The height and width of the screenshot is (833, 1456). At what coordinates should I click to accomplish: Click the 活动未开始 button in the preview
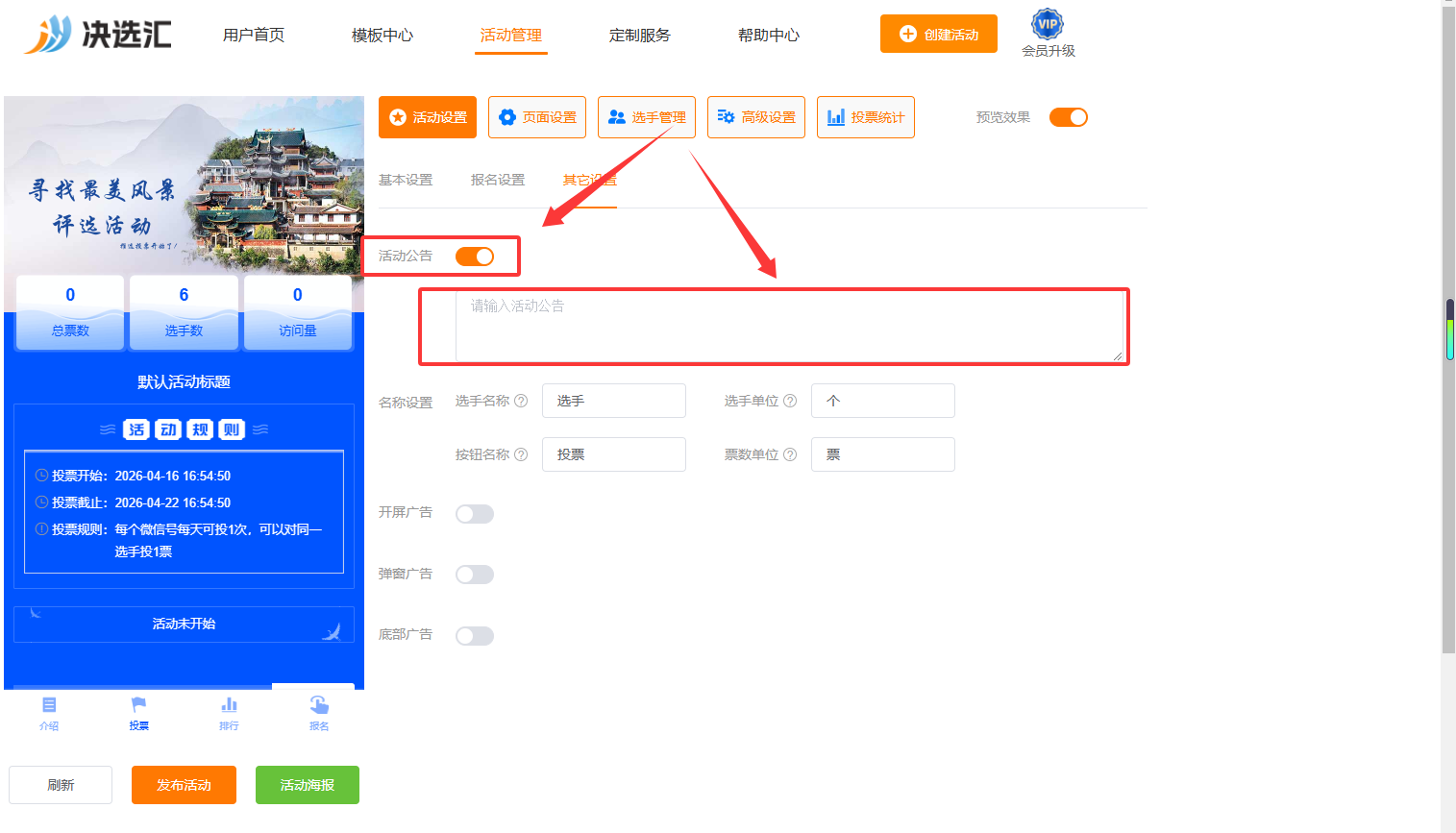click(x=184, y=625)
